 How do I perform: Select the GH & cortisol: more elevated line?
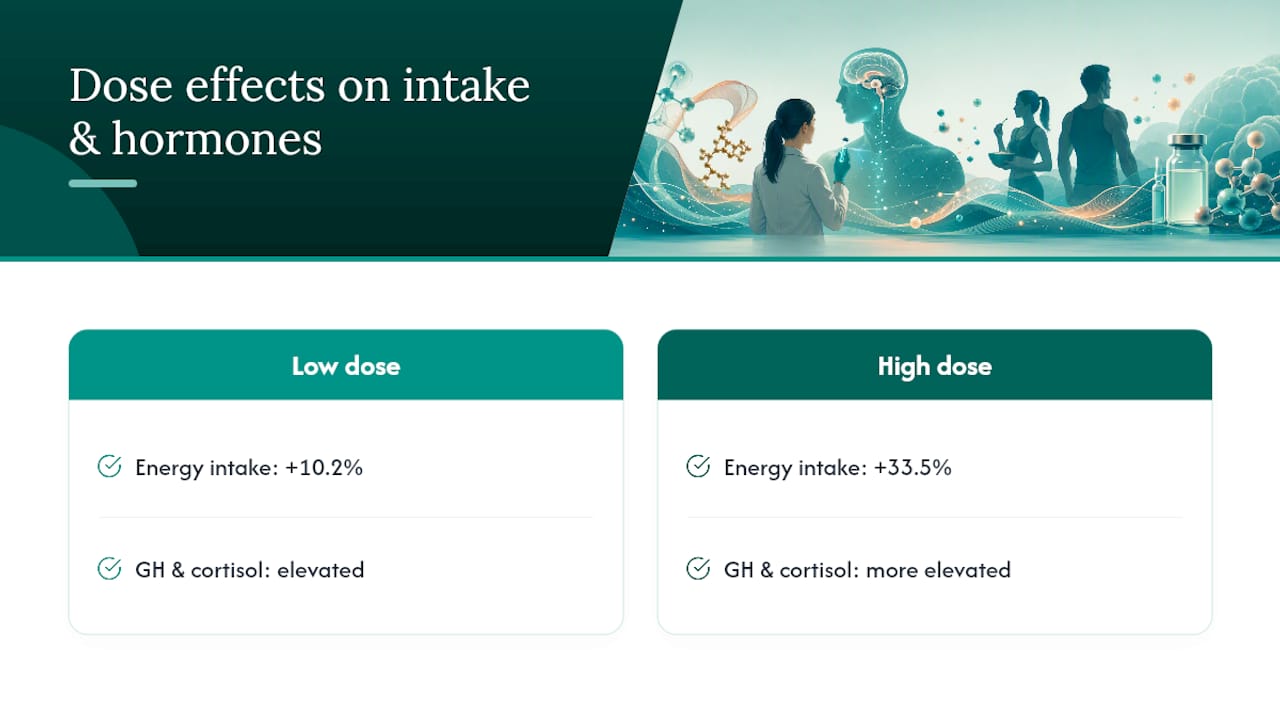pos(867,570)
